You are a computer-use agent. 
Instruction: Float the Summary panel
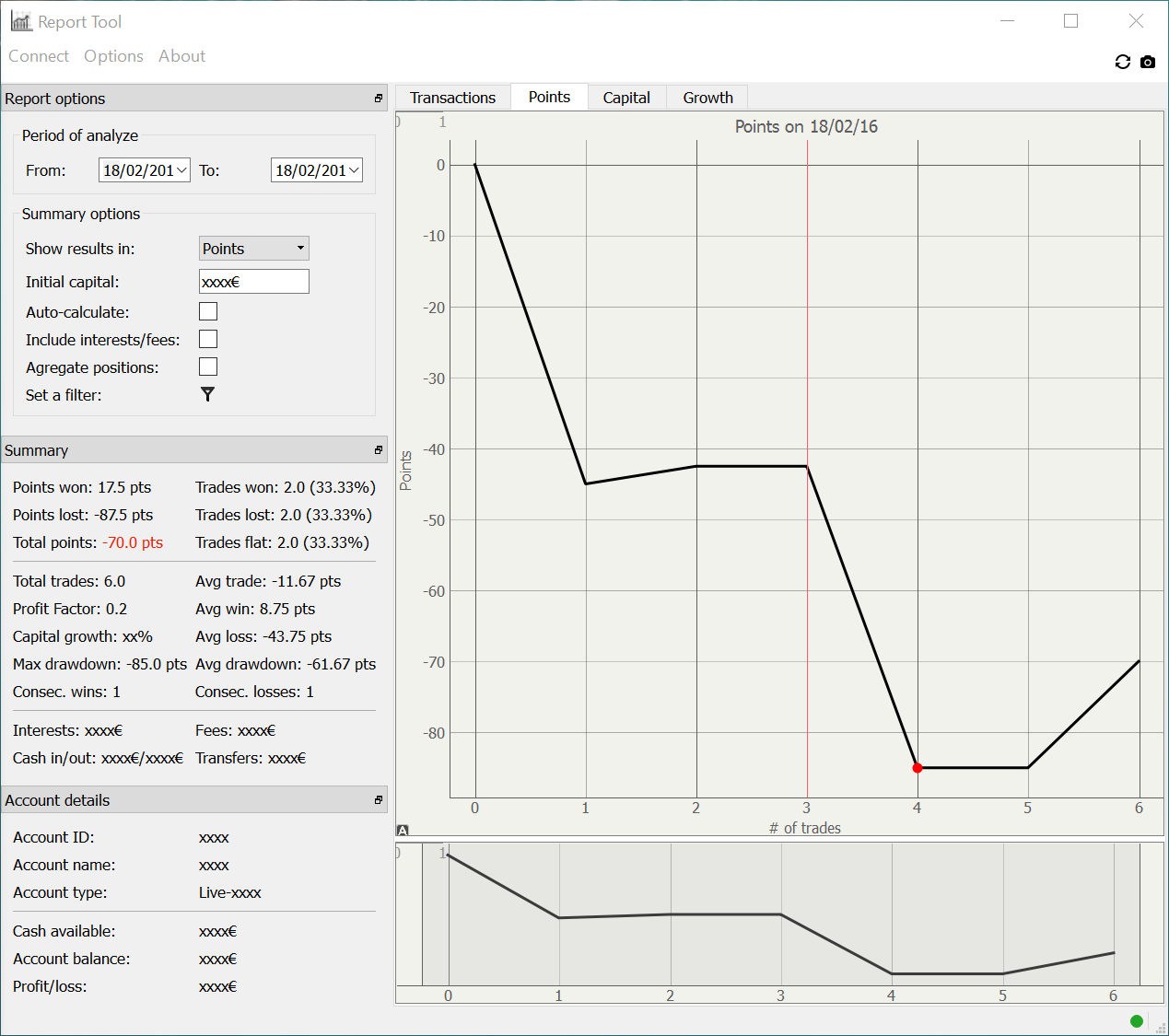click(x=378, y=450)
